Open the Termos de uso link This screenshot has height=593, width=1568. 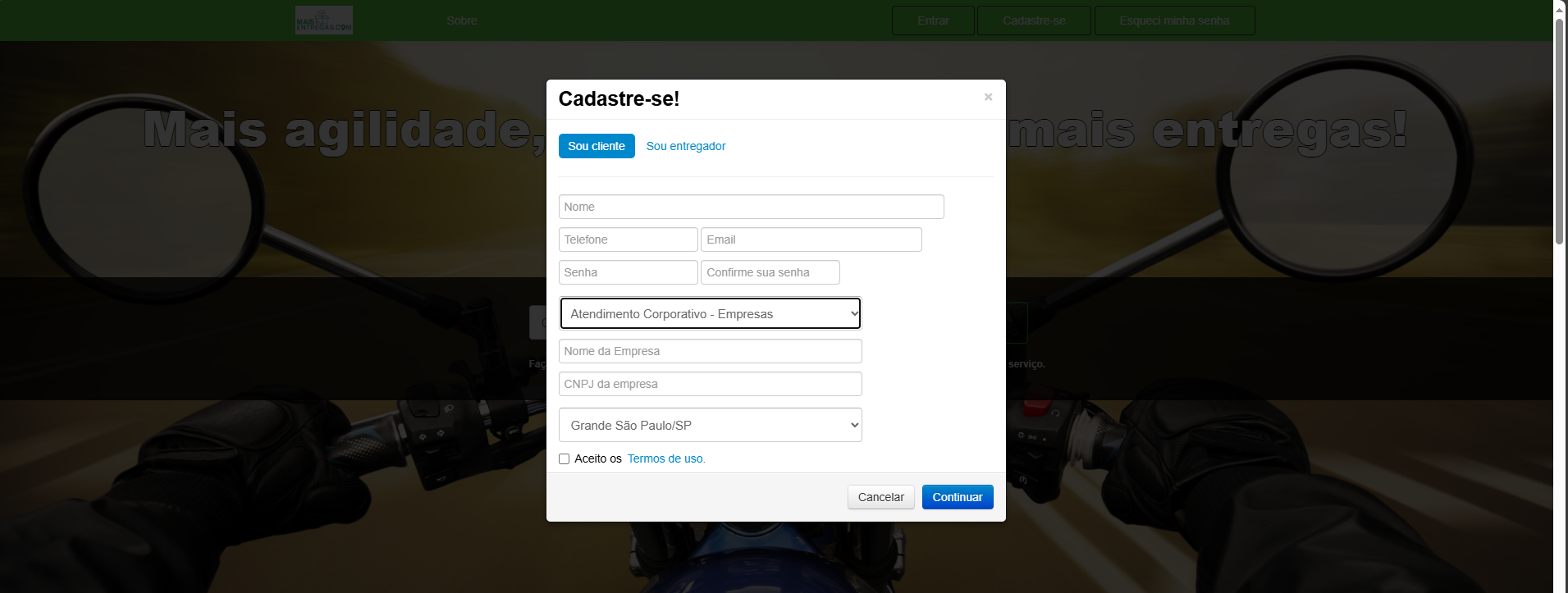point(666,458)
